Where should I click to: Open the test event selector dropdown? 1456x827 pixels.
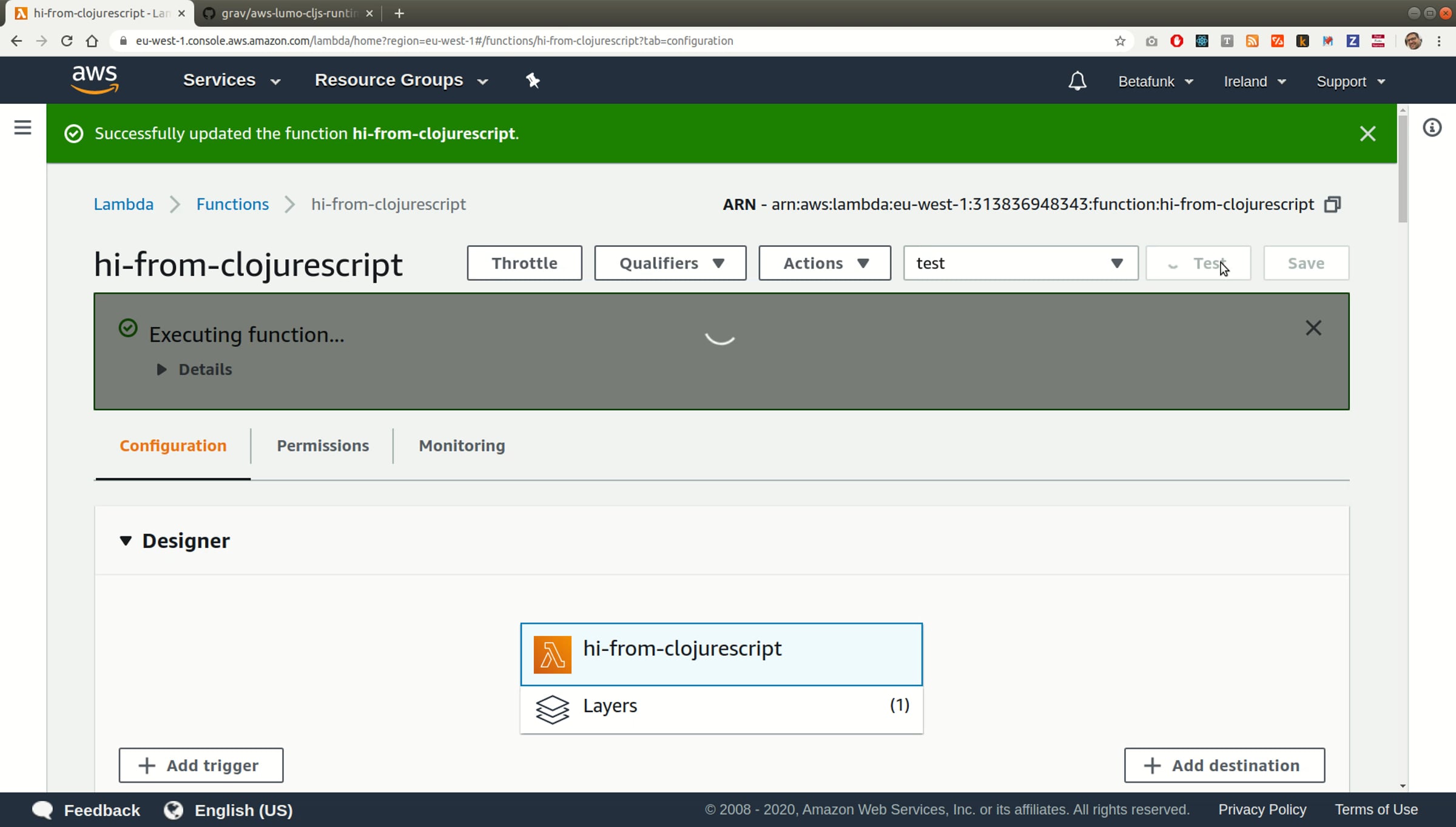[1021, 263]
